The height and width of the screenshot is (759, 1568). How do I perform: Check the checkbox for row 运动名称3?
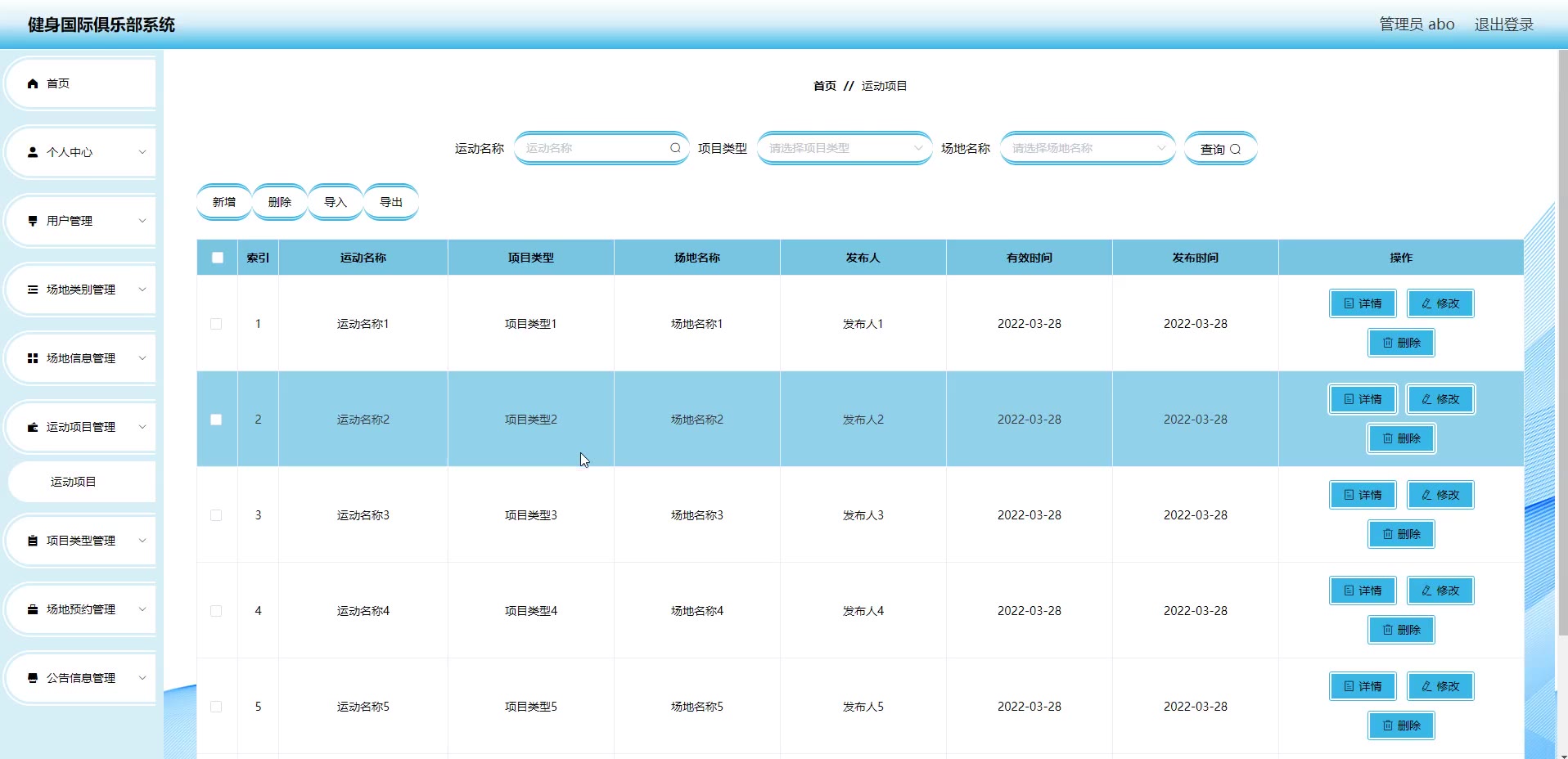[x=216, y=515]
